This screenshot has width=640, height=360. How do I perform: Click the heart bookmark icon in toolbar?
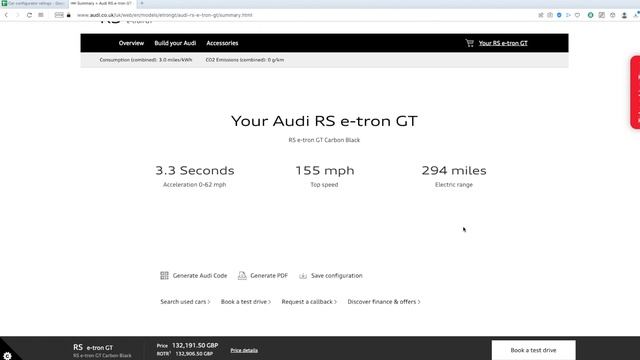click(577, 15)
